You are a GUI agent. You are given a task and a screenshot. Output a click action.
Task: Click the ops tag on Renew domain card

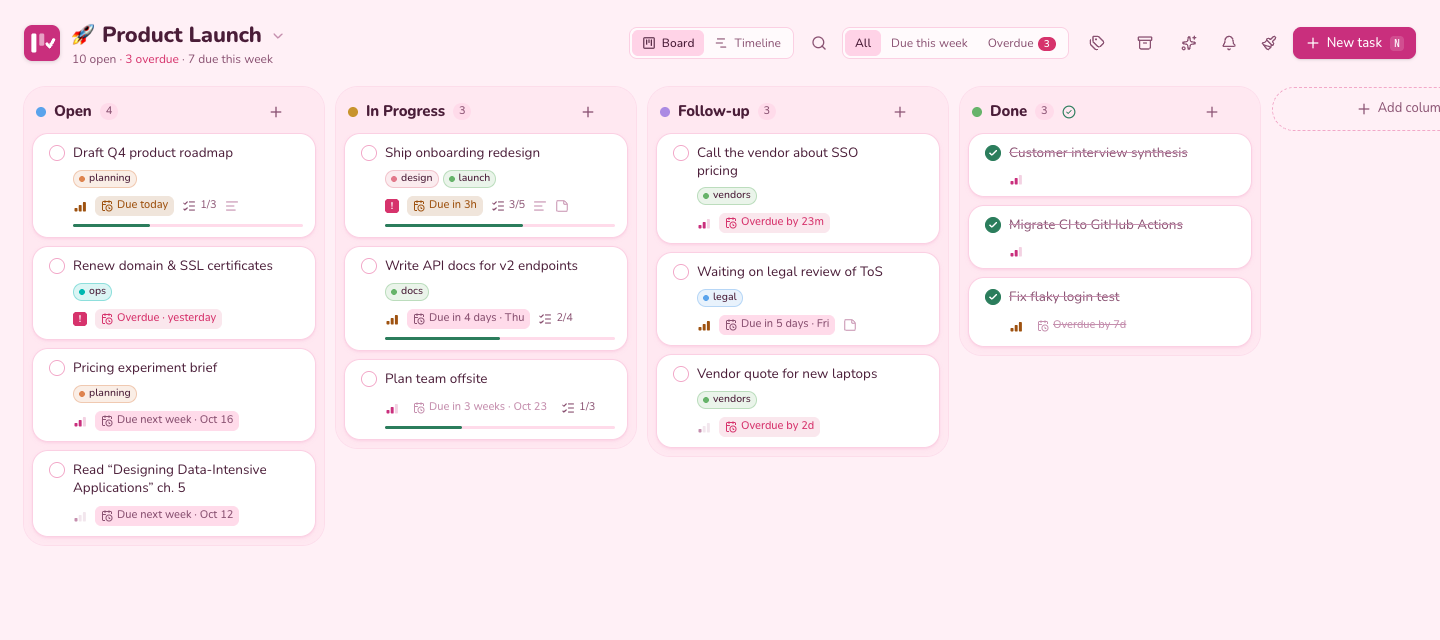pyautogui.click(x=92, y=292)
